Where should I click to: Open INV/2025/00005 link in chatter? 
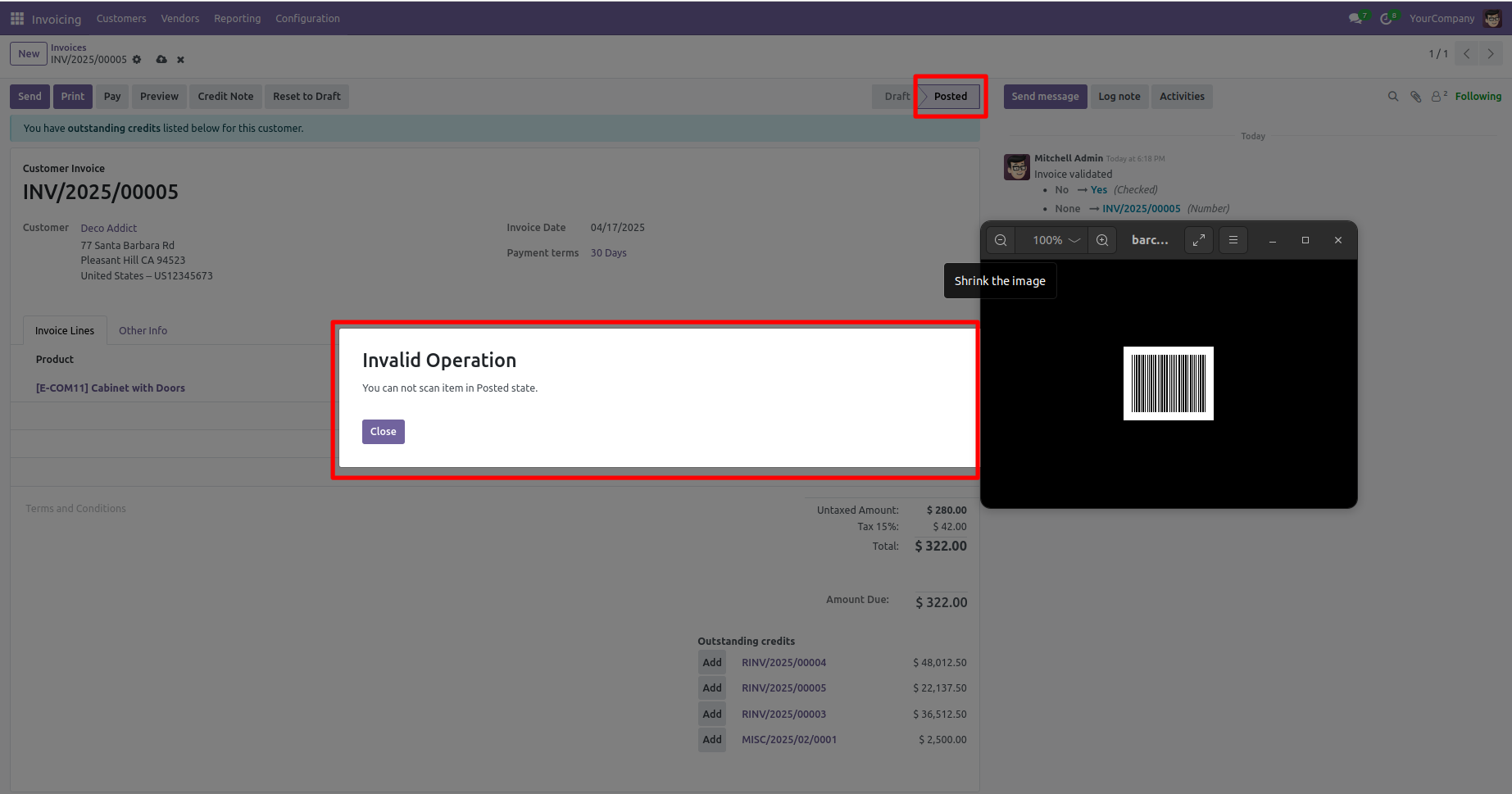tap(1142, 209)
